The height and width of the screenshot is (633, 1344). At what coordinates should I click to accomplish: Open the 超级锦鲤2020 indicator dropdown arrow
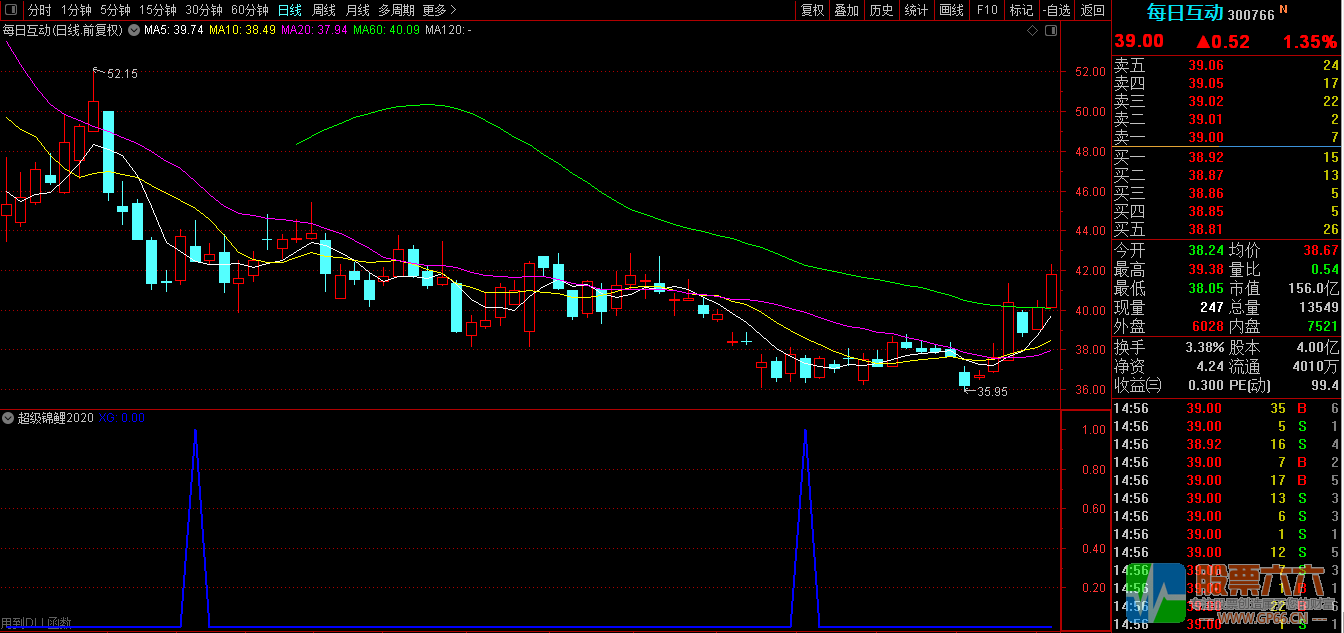click(8, 418)
